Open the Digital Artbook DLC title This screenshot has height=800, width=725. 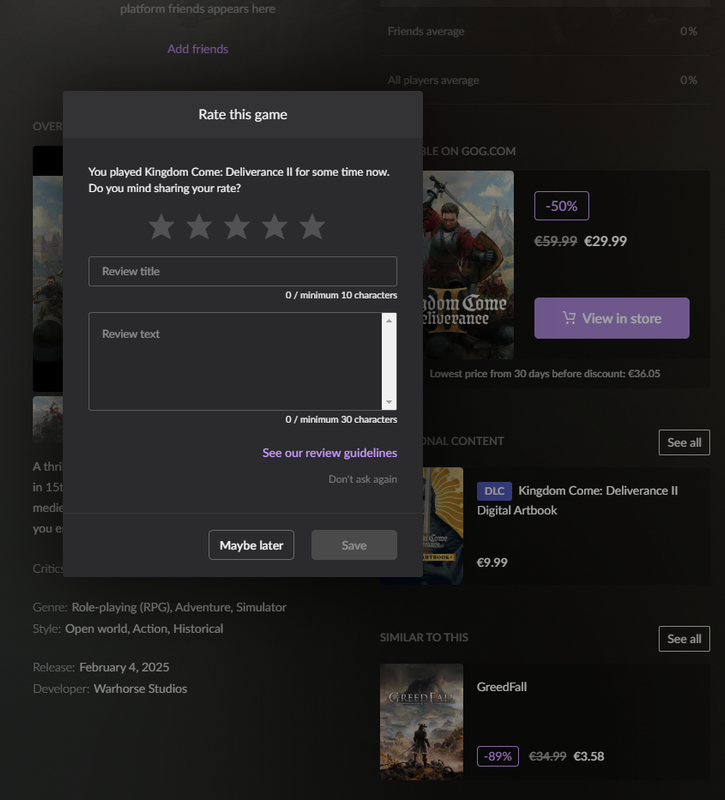(578, 501)
